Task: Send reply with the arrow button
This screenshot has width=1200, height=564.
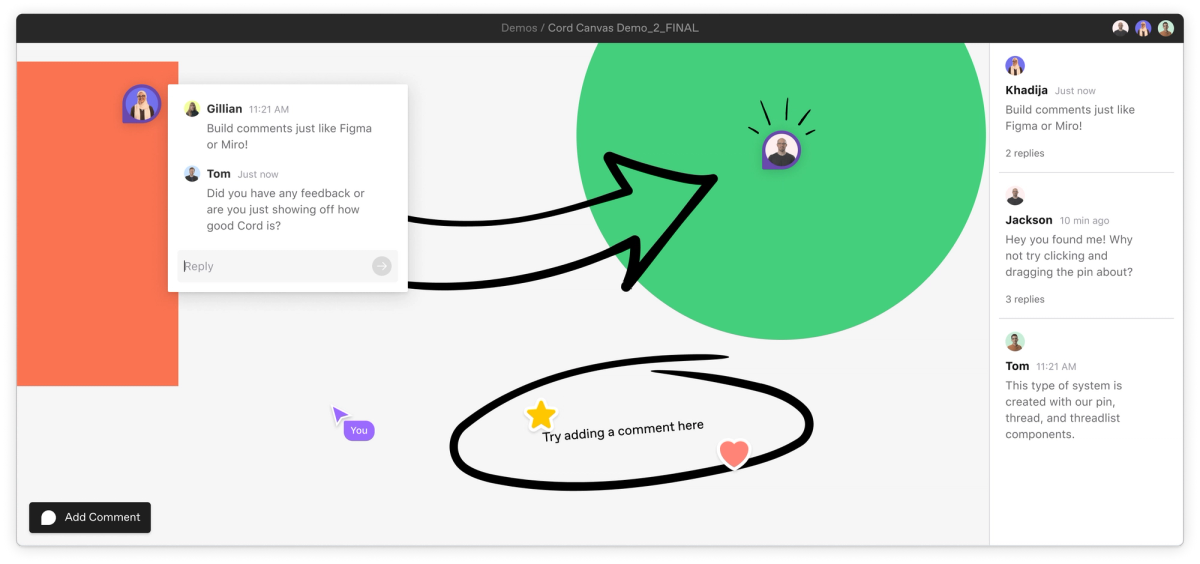Action: coord(382,266)
